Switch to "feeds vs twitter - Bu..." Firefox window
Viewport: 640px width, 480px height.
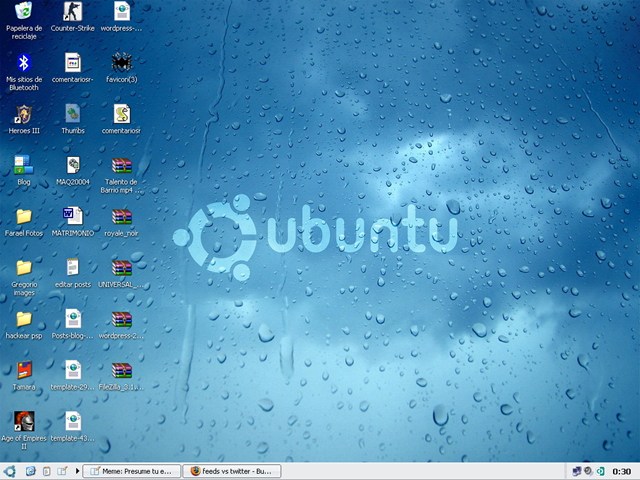click(x=232, y=471)
